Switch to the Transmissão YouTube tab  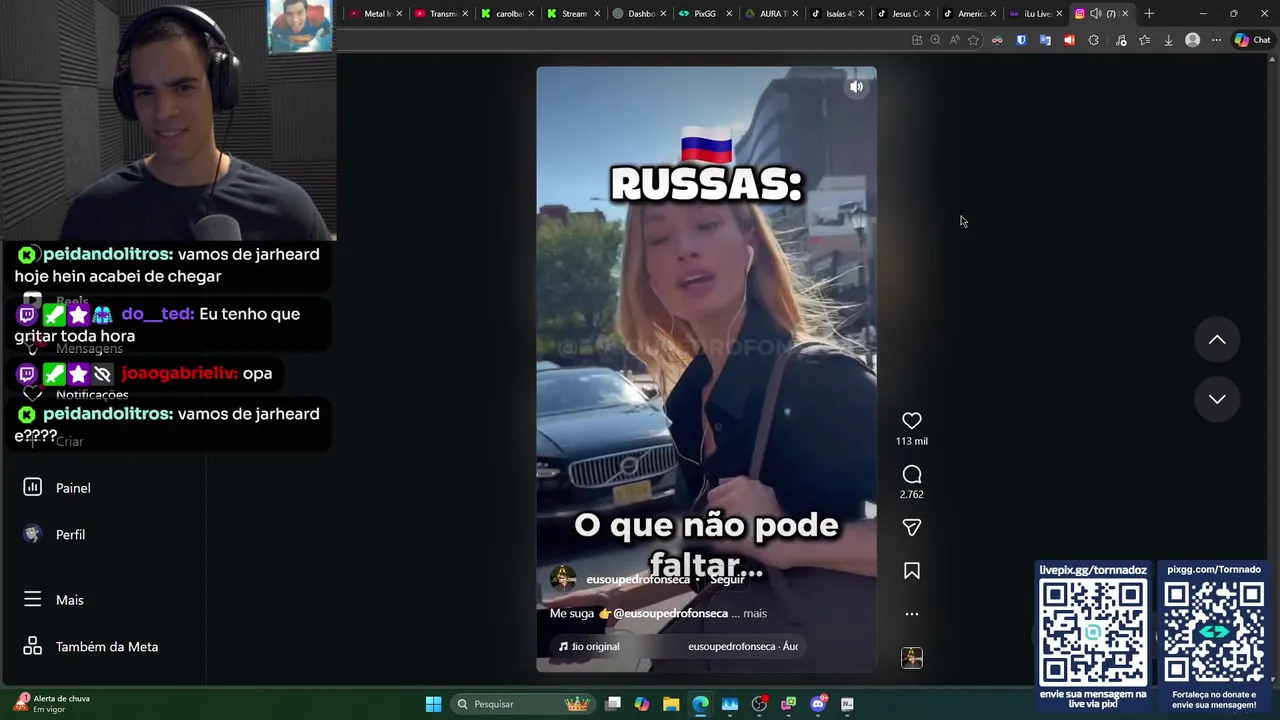[x=436, y=14]
